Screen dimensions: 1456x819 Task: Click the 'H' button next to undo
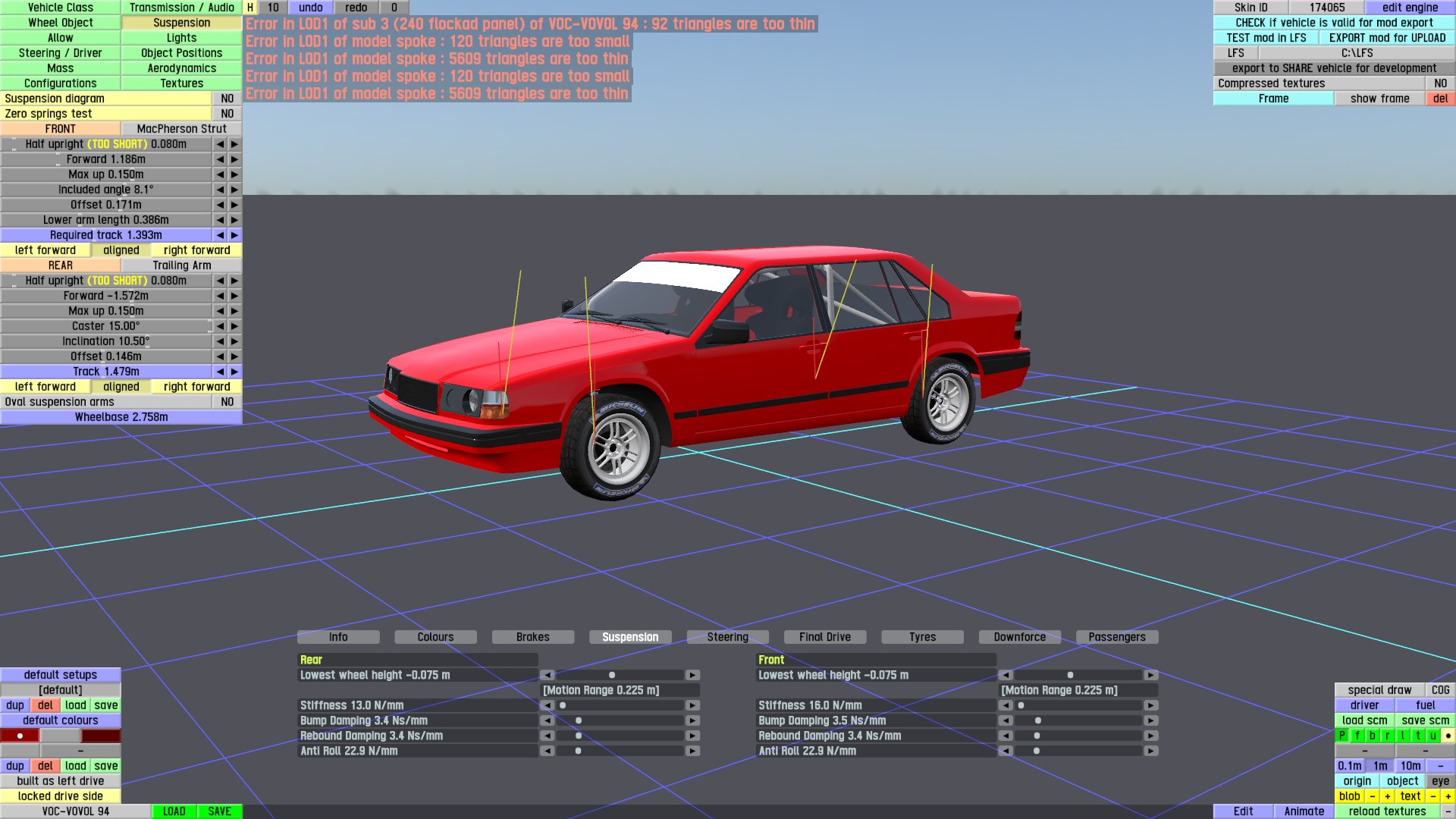249,8
